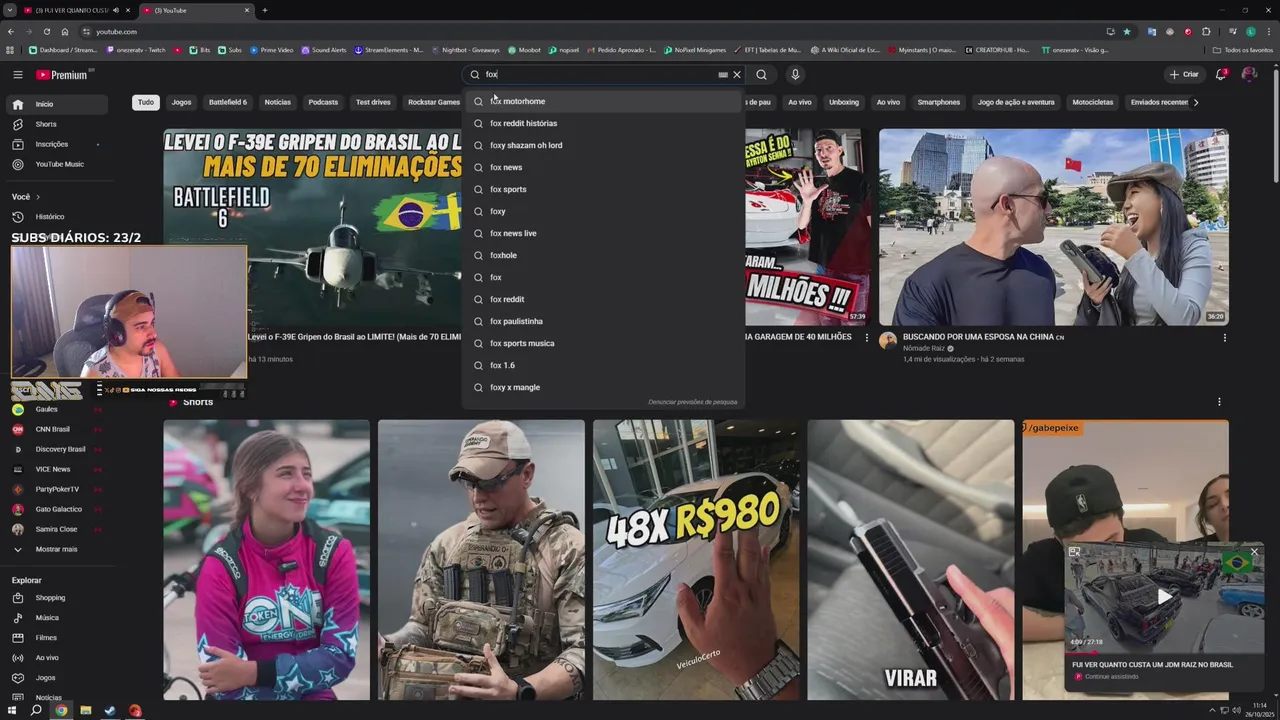Go to Início in sidebar
Viewport: 1280px width, 720px height.
[56, 104]
